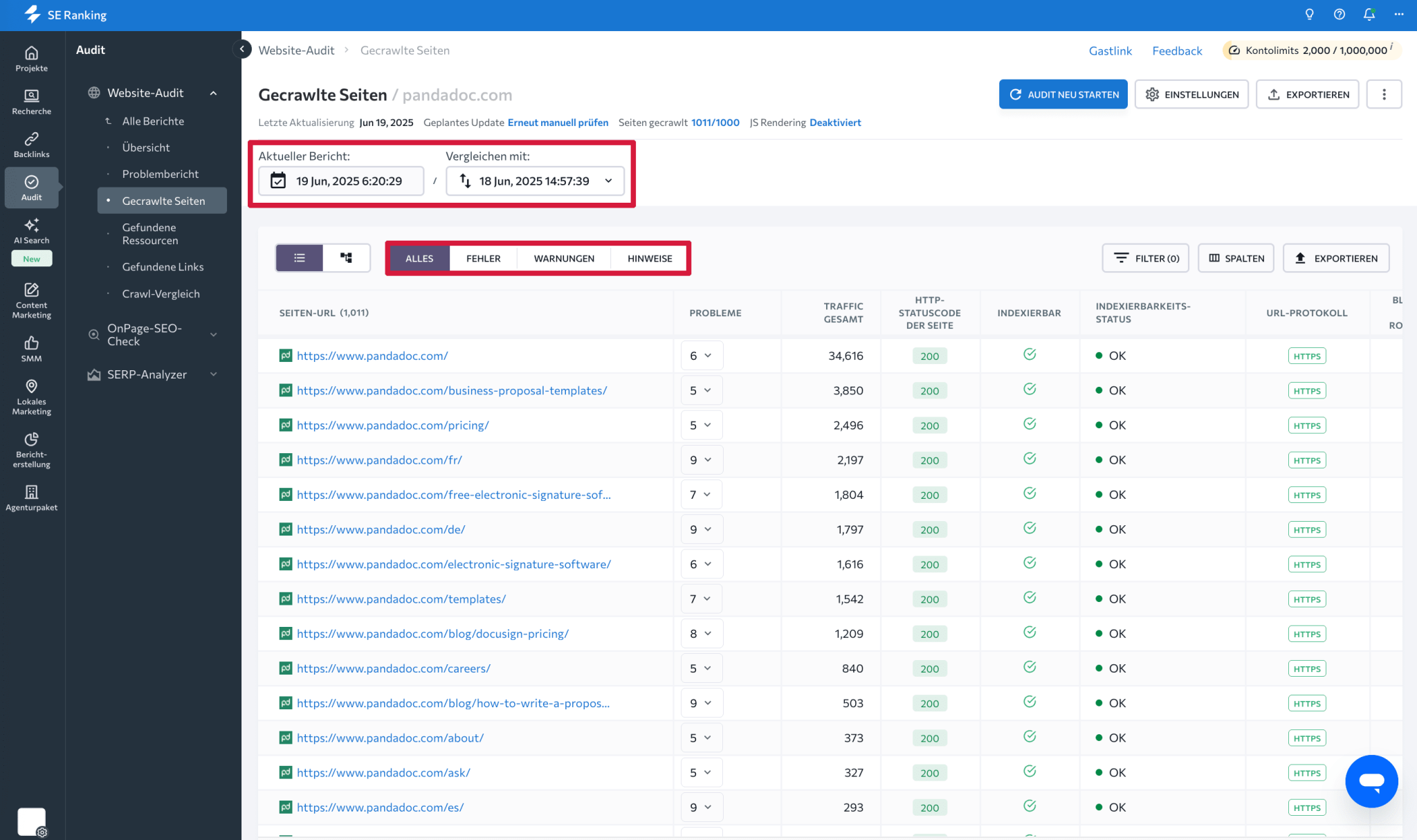Open the Backlinks section in sidebar
The image size is (1417, 840).
pos(31,145)
